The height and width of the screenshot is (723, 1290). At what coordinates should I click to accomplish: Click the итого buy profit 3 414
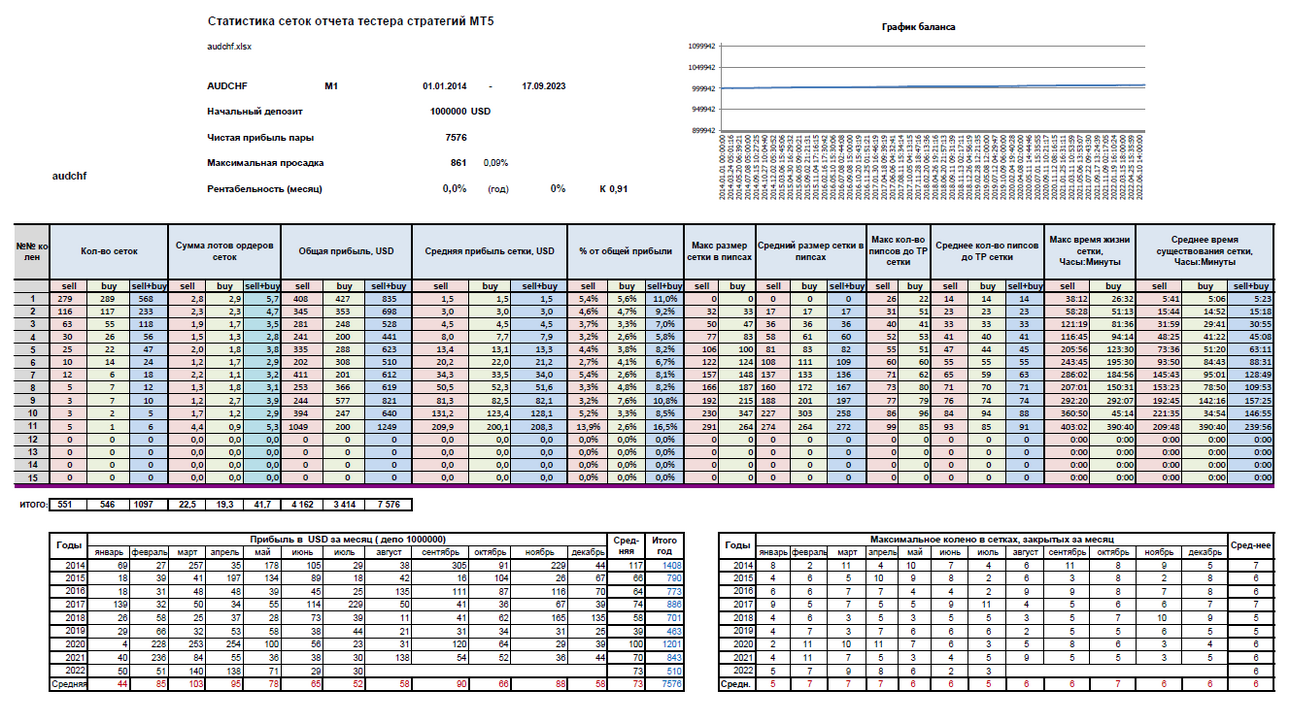(343, 506)
